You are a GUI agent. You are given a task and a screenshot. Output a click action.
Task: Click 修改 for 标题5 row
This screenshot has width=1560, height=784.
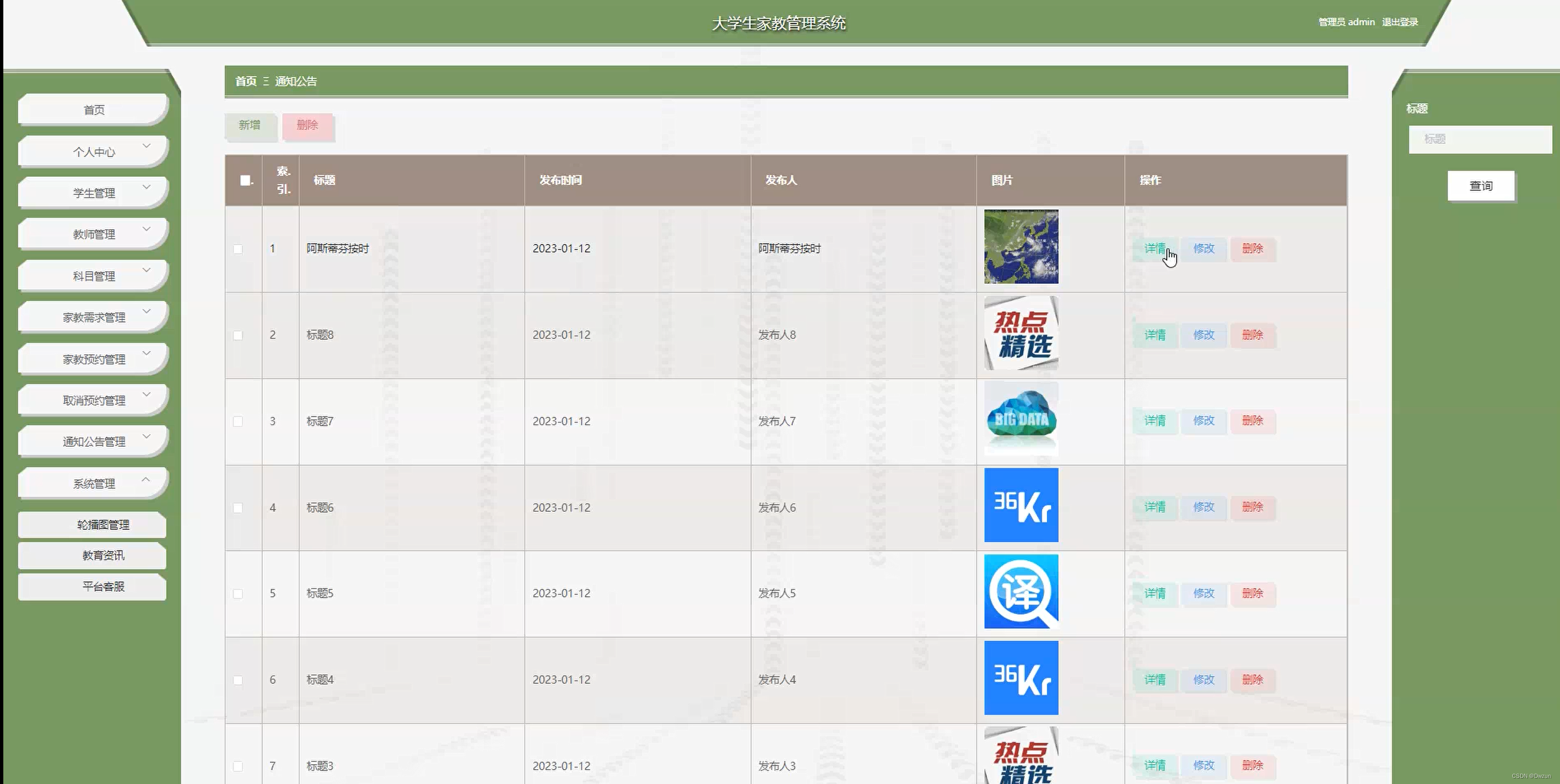coord(1204,594)
